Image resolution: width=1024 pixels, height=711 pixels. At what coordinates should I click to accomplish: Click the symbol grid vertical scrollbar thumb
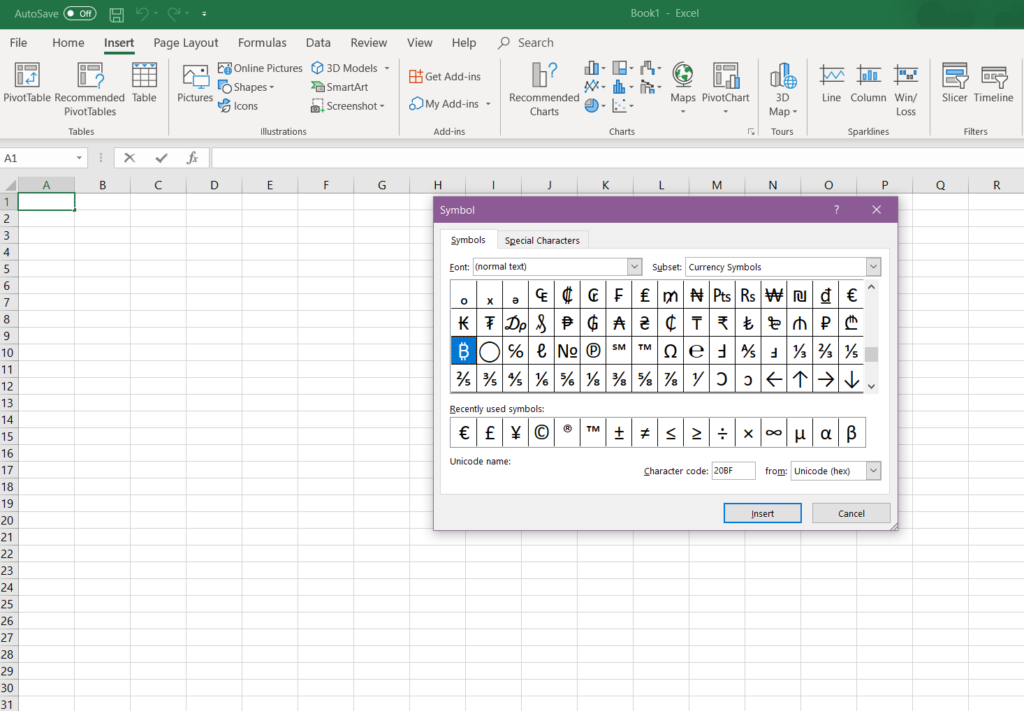coord(871,354)
